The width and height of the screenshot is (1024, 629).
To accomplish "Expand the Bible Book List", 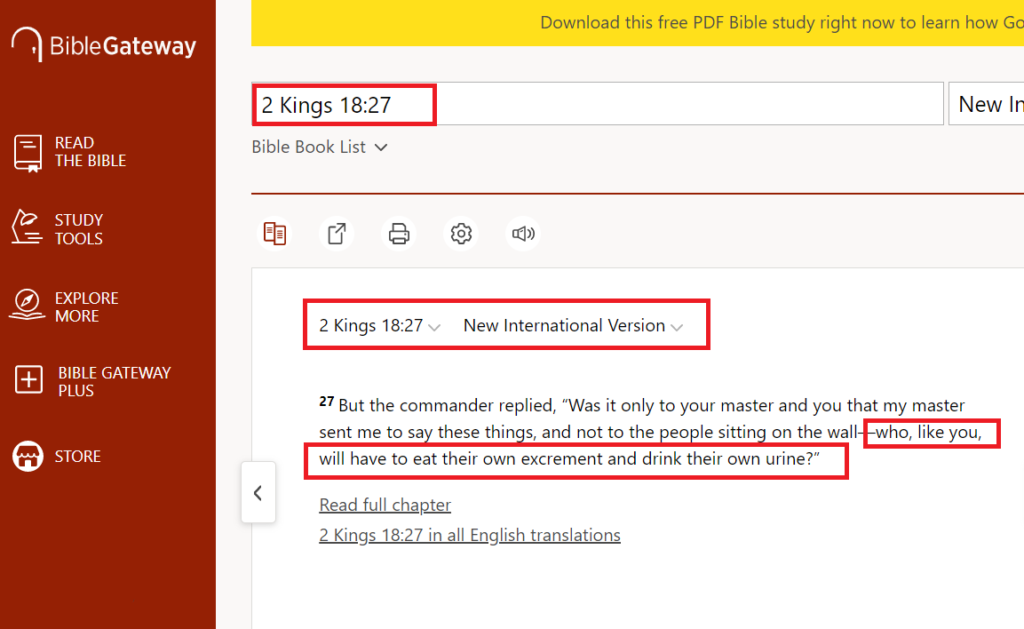I will (x=320, y=147).
